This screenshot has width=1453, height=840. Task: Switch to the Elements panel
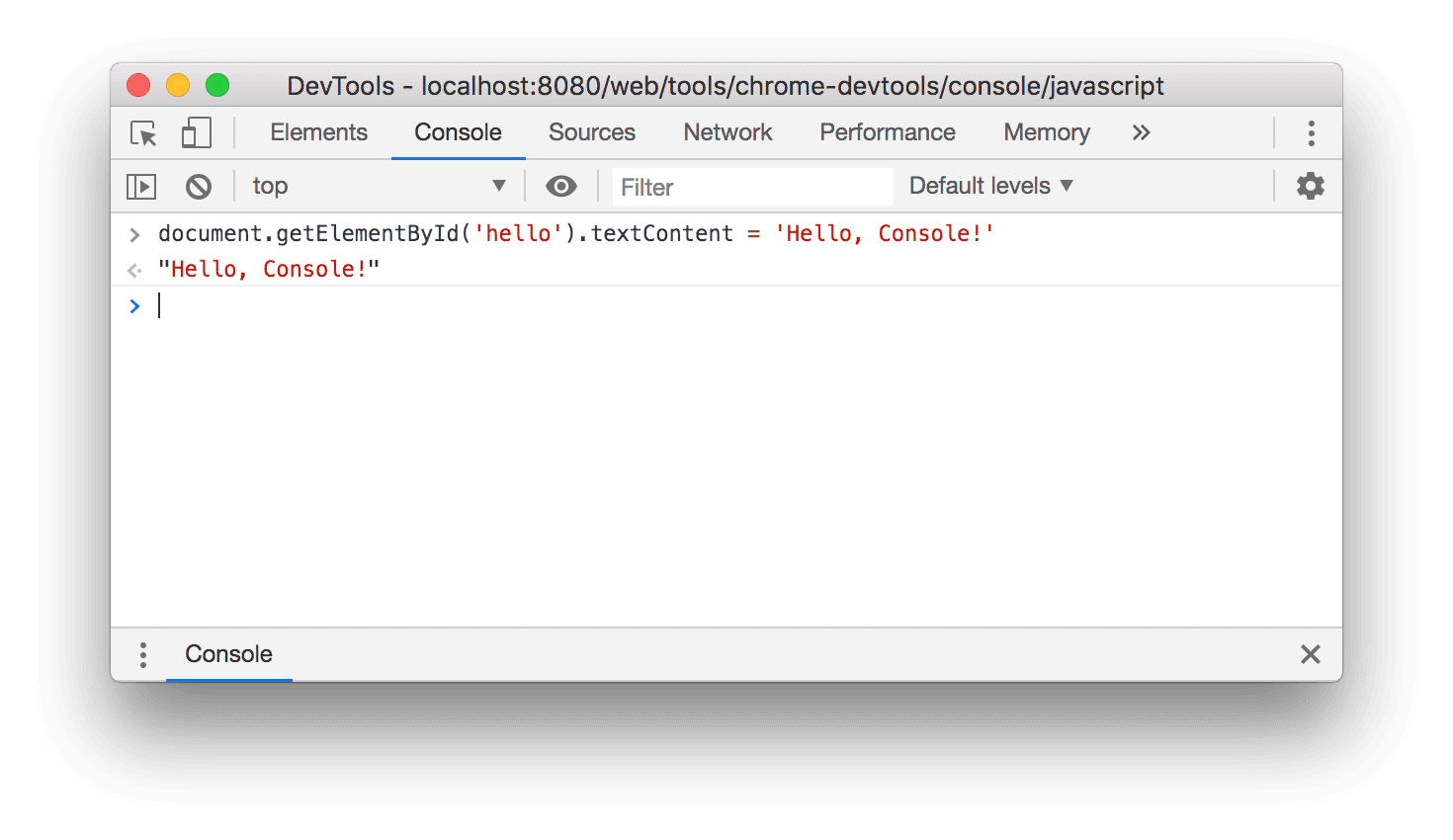[318, 132]
